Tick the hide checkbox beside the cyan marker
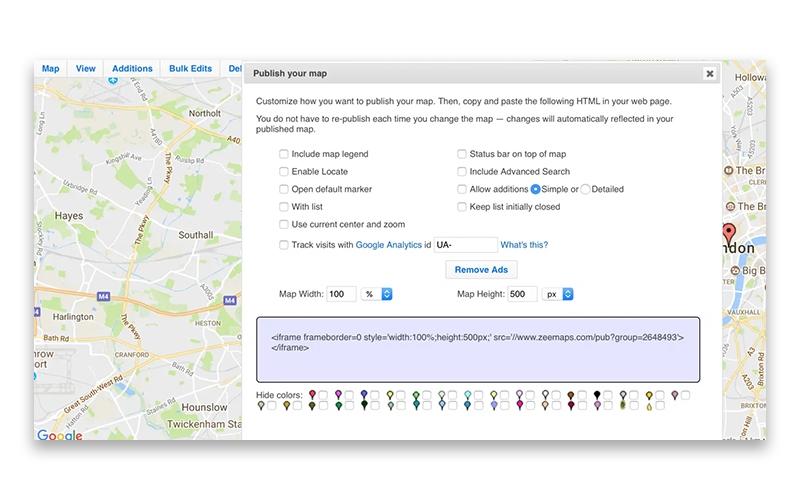800x500 pixels. [x=479, y=395]
